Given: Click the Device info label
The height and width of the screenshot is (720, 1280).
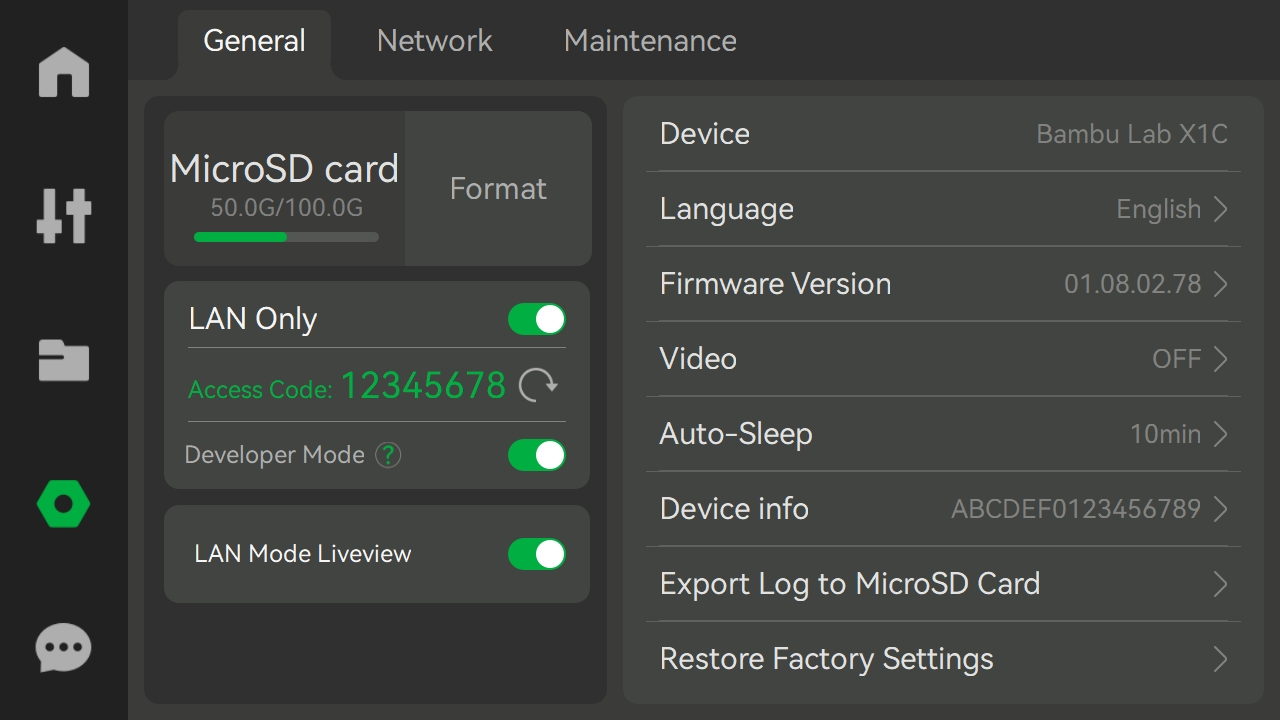Looking at the screenshot, I should coord(734,509).
